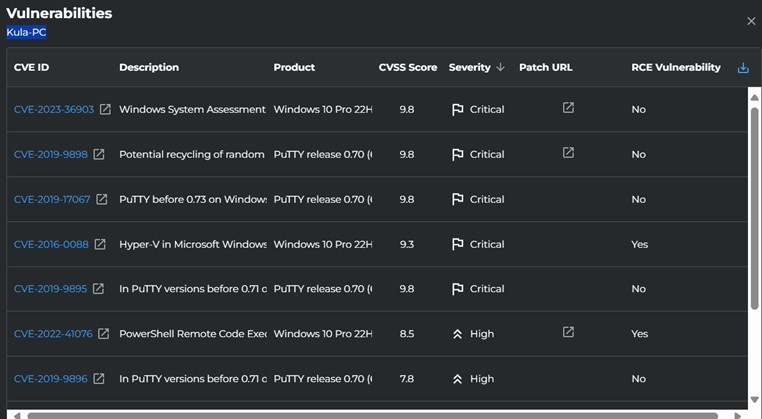762x419 pixels.
Task: Click the horizontal scrollbar at bottom
Action: tap(370, 415)
